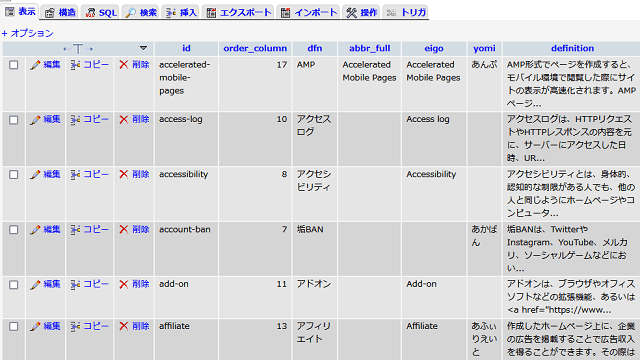This screenshot has height=360, width=640.
Task: Open the SQL tab
Action: pos(101,13)
